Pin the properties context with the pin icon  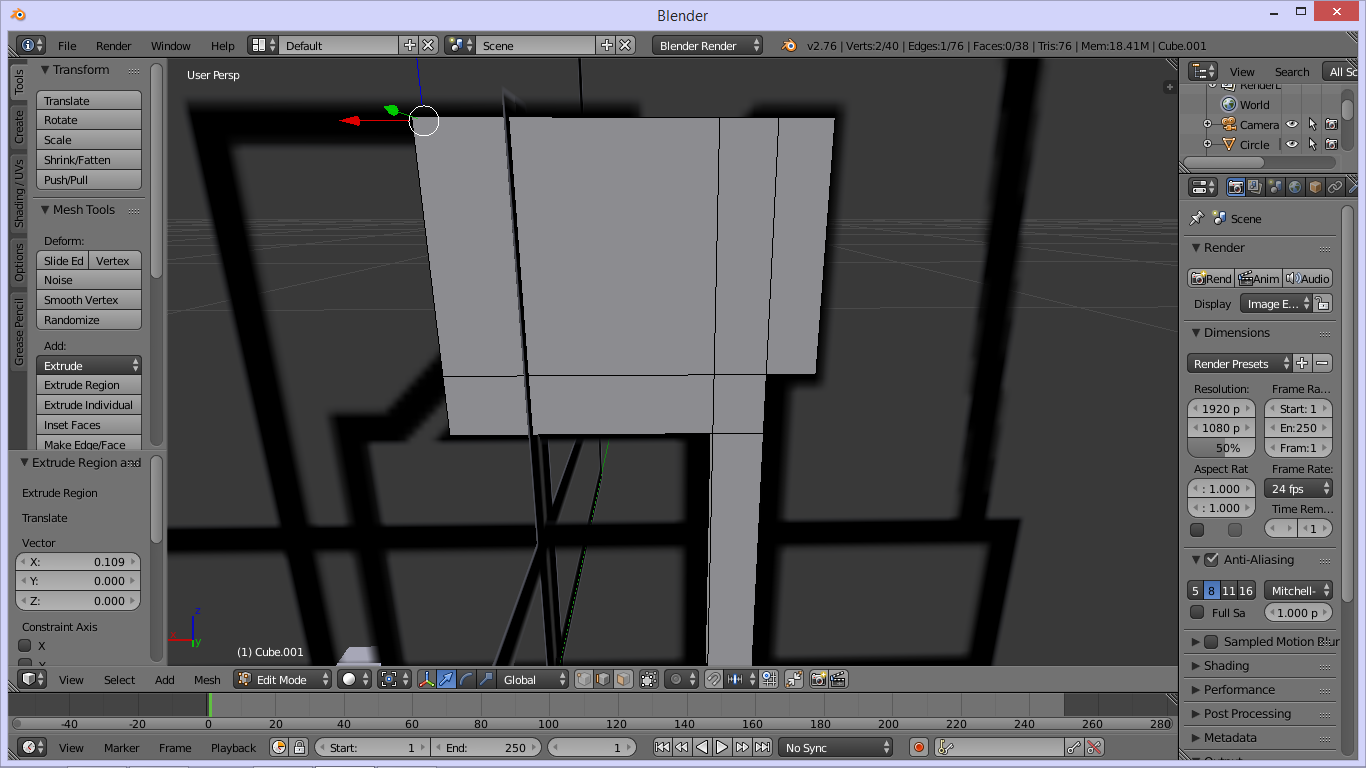pyautogui.click(x=1196, y=218)
